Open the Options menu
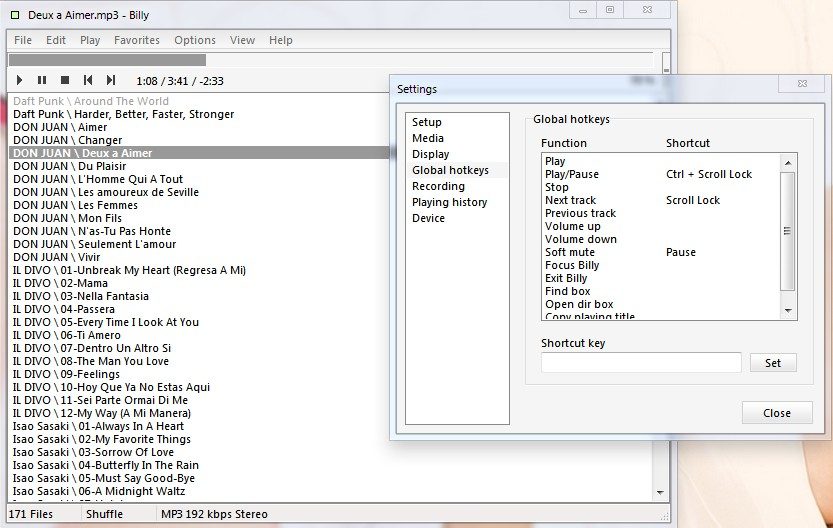The width and height of the screenshot is (833, 528). click(x=195, y=40)
